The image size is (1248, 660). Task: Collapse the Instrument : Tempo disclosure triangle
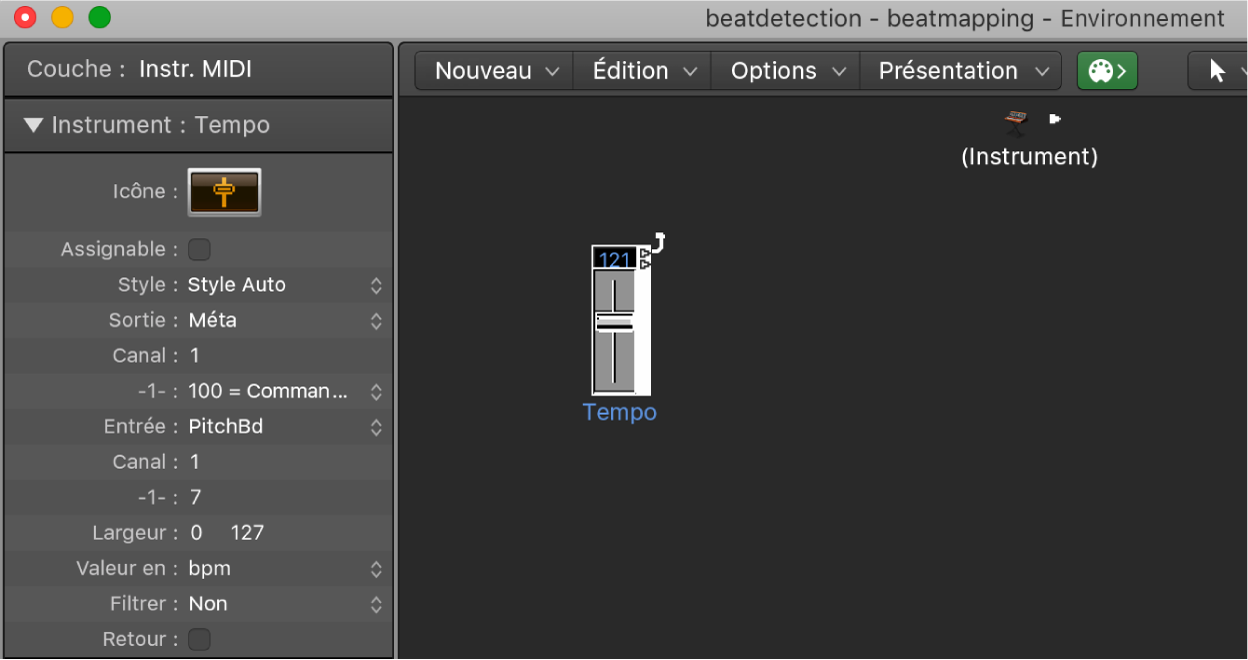pyautogui.click(x=34, y=125)
